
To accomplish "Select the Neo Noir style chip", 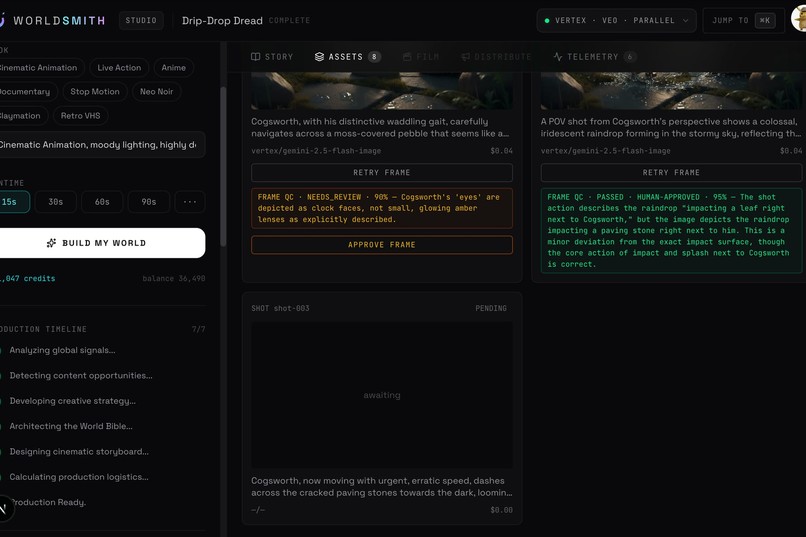I will (157, 91).
